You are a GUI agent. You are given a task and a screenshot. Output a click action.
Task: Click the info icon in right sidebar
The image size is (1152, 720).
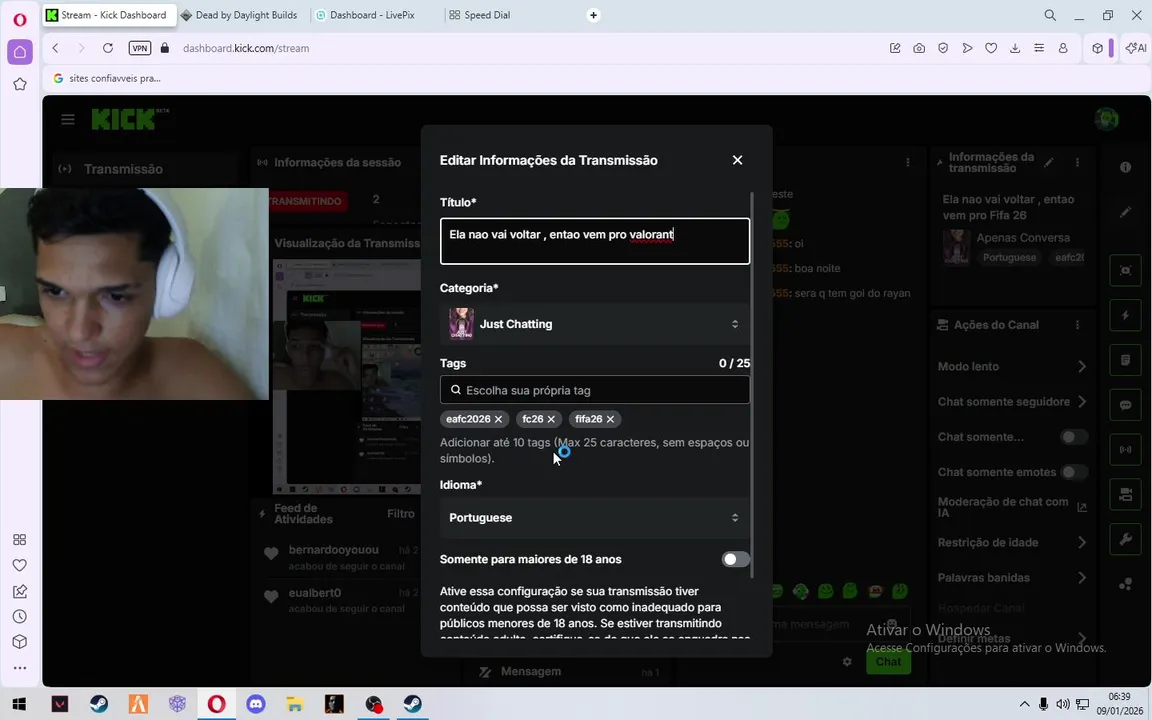pyautogui.click(x=1125, y=168)
